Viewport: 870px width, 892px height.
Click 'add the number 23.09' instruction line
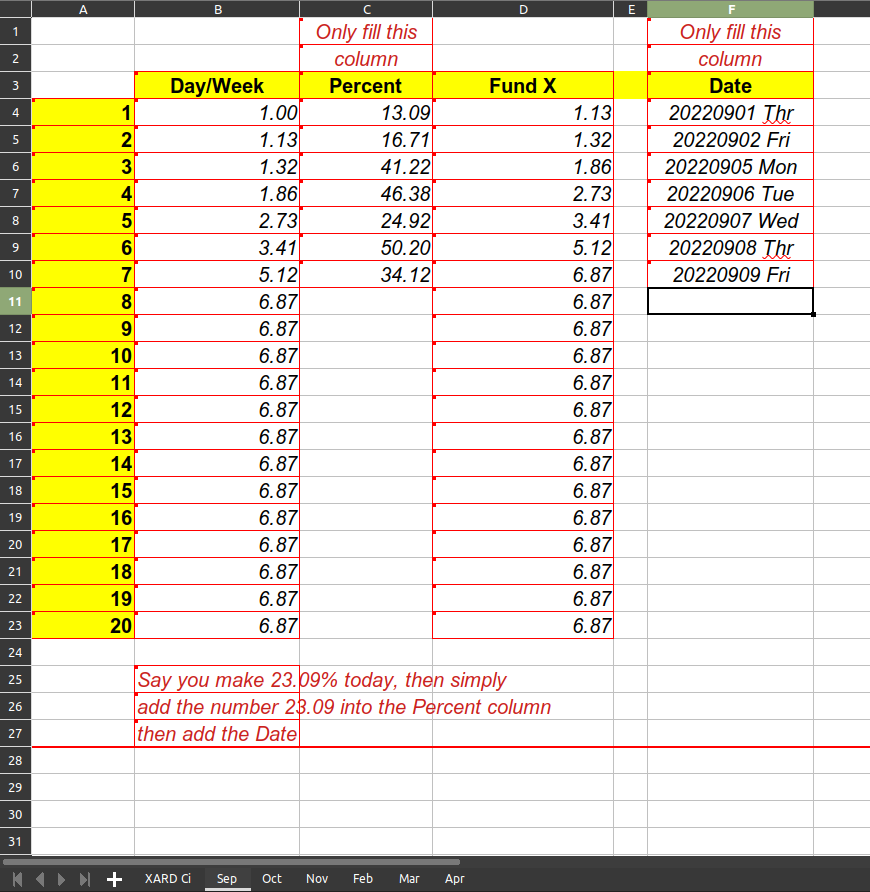pos(344,707)
